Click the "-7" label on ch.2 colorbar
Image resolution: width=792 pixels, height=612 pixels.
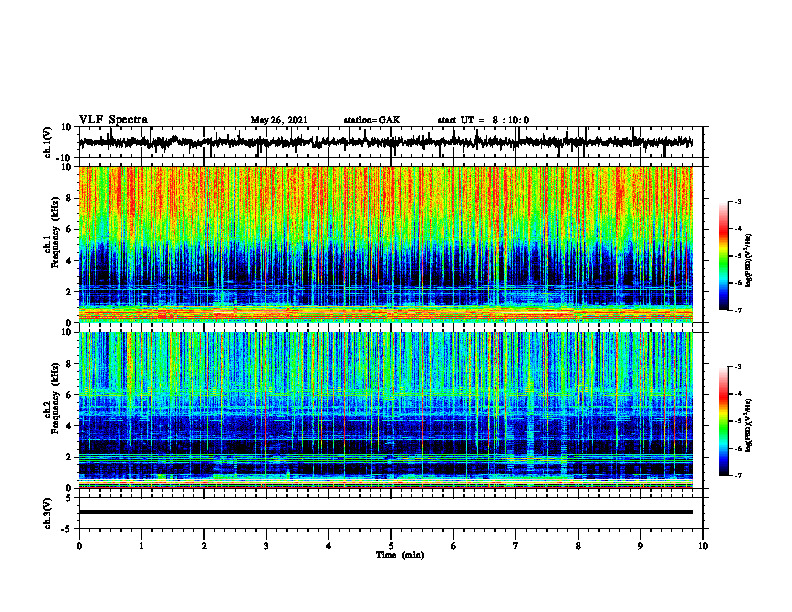[x=737, y=475]
